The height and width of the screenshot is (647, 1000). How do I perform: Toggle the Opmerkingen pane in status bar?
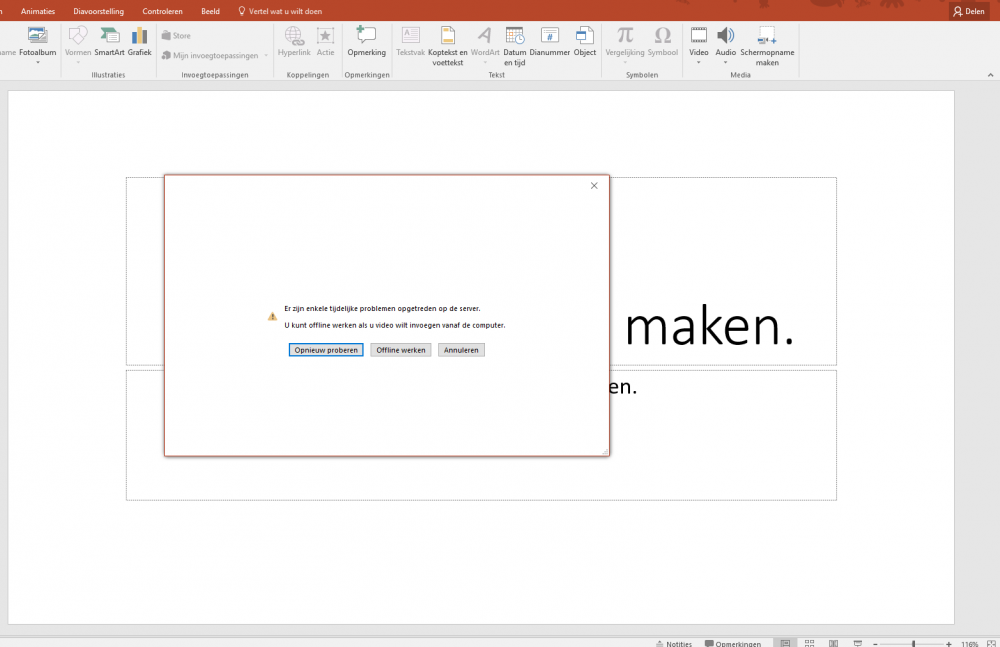point(733,643)
